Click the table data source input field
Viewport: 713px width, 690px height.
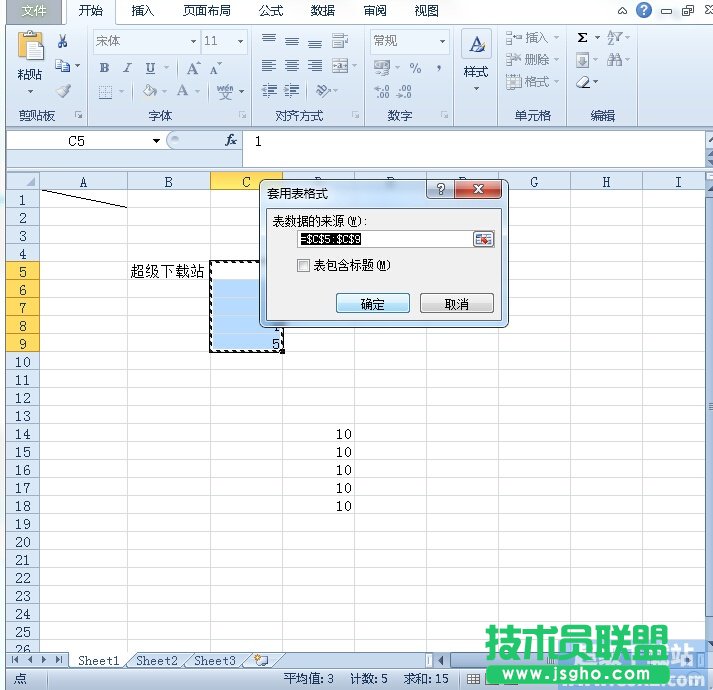384,239
